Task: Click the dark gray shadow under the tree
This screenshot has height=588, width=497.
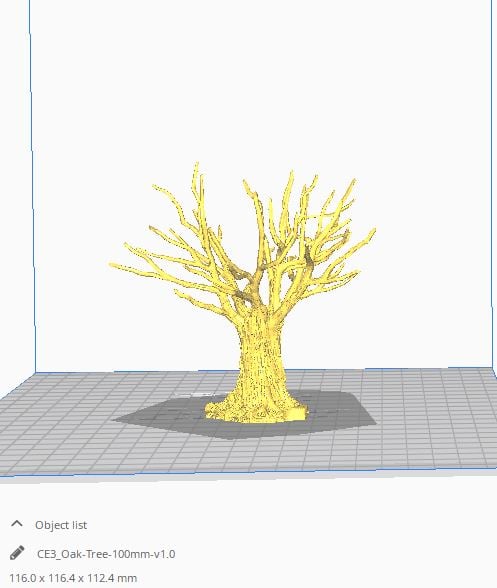Action: [338, 412]
